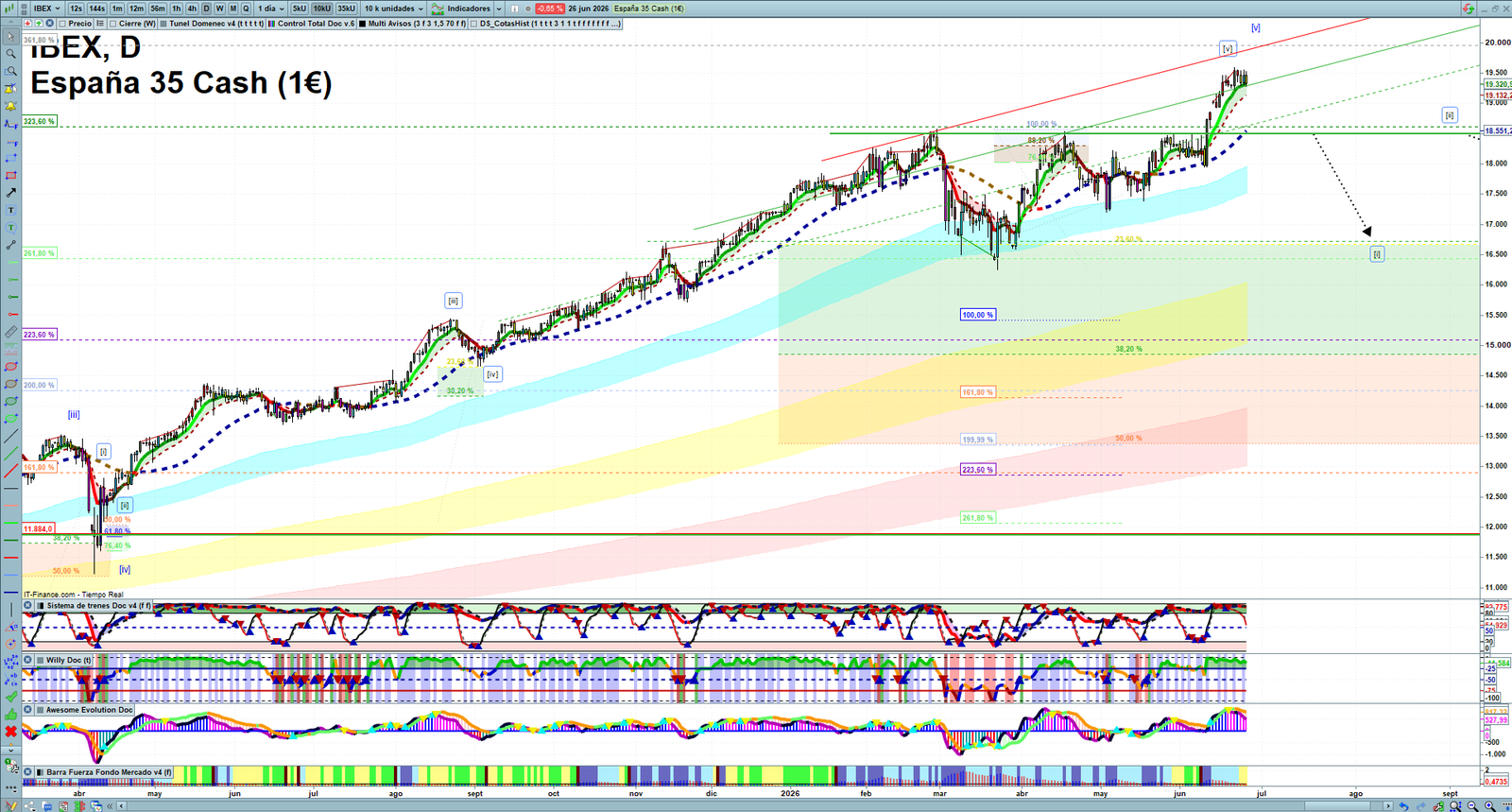Select the red diagonal line tool

11,470
